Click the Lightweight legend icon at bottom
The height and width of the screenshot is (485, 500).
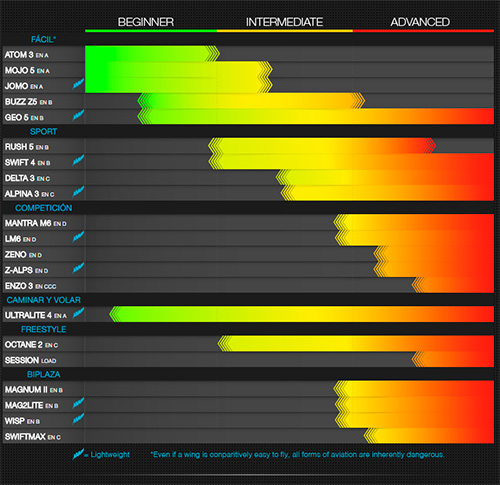pyautogui.click(x=78, y=454)
